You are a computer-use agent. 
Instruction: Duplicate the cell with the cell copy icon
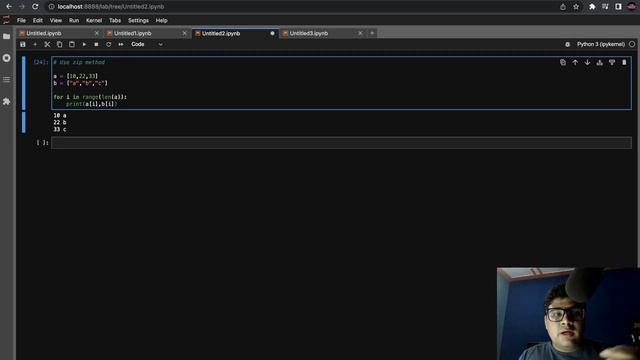[x=563, y=62]
